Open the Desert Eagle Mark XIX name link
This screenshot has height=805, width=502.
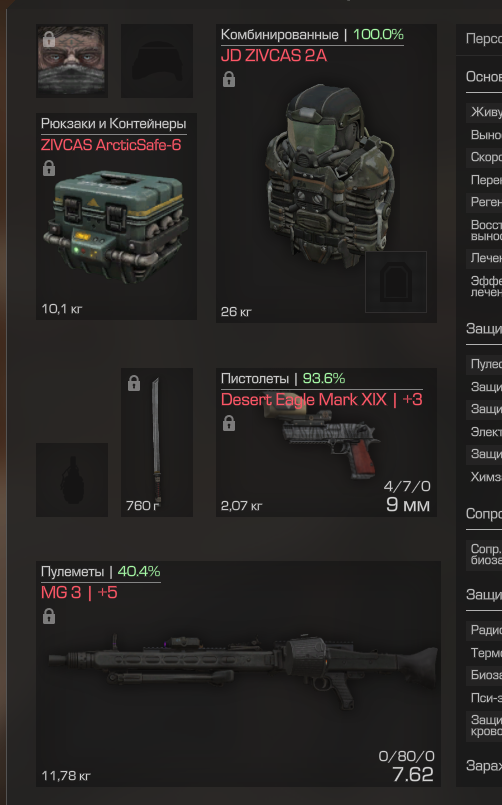321,399
